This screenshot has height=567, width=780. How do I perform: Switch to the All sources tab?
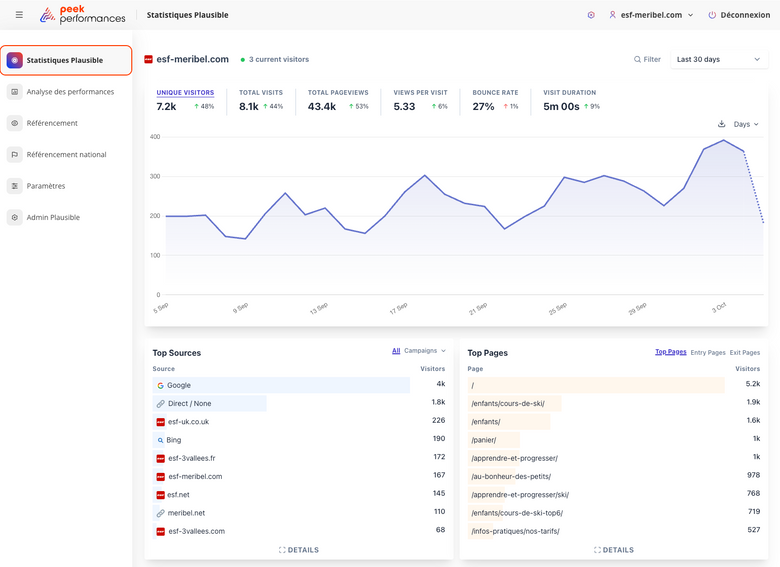click(396, 351)
